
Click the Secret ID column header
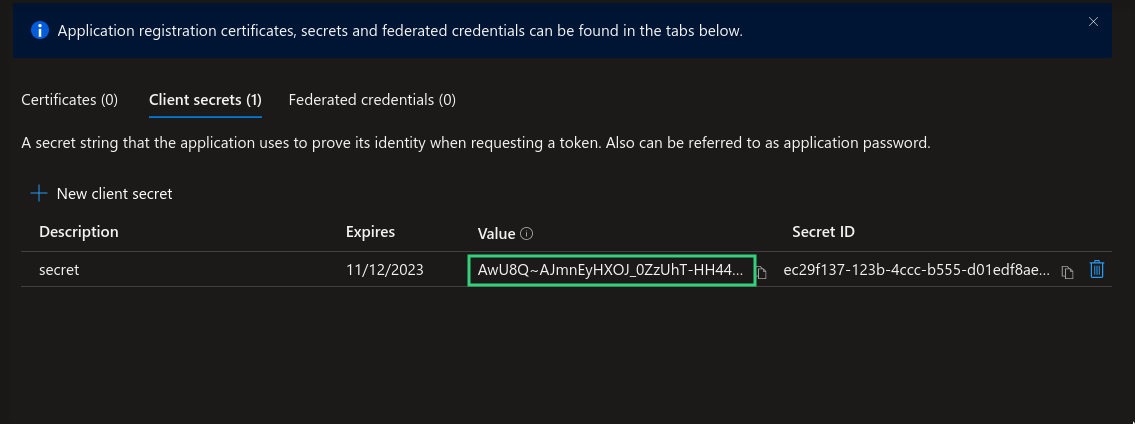point(823,232)
